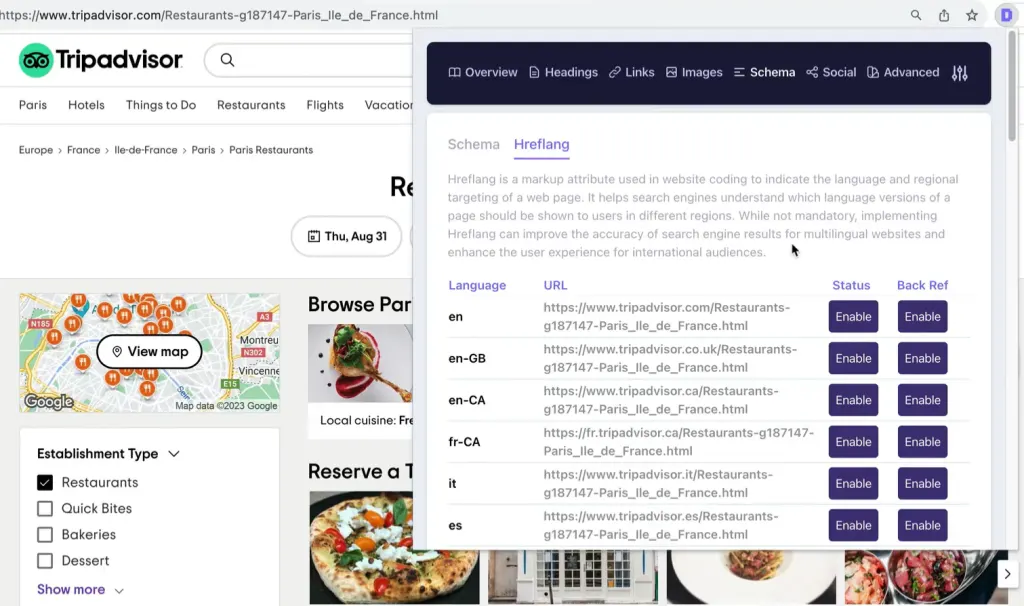
Task: Open the Advanced tab
Action: pos(903,72)
